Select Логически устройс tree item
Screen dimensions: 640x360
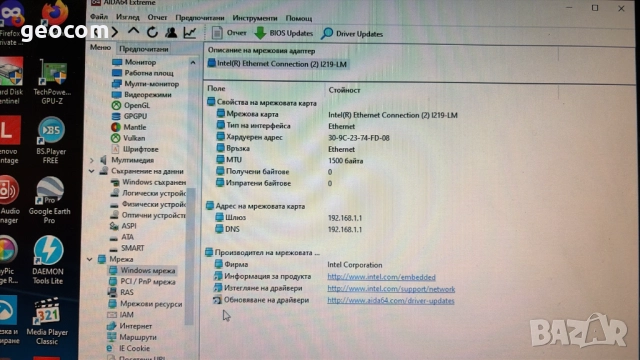click(153, 193)
